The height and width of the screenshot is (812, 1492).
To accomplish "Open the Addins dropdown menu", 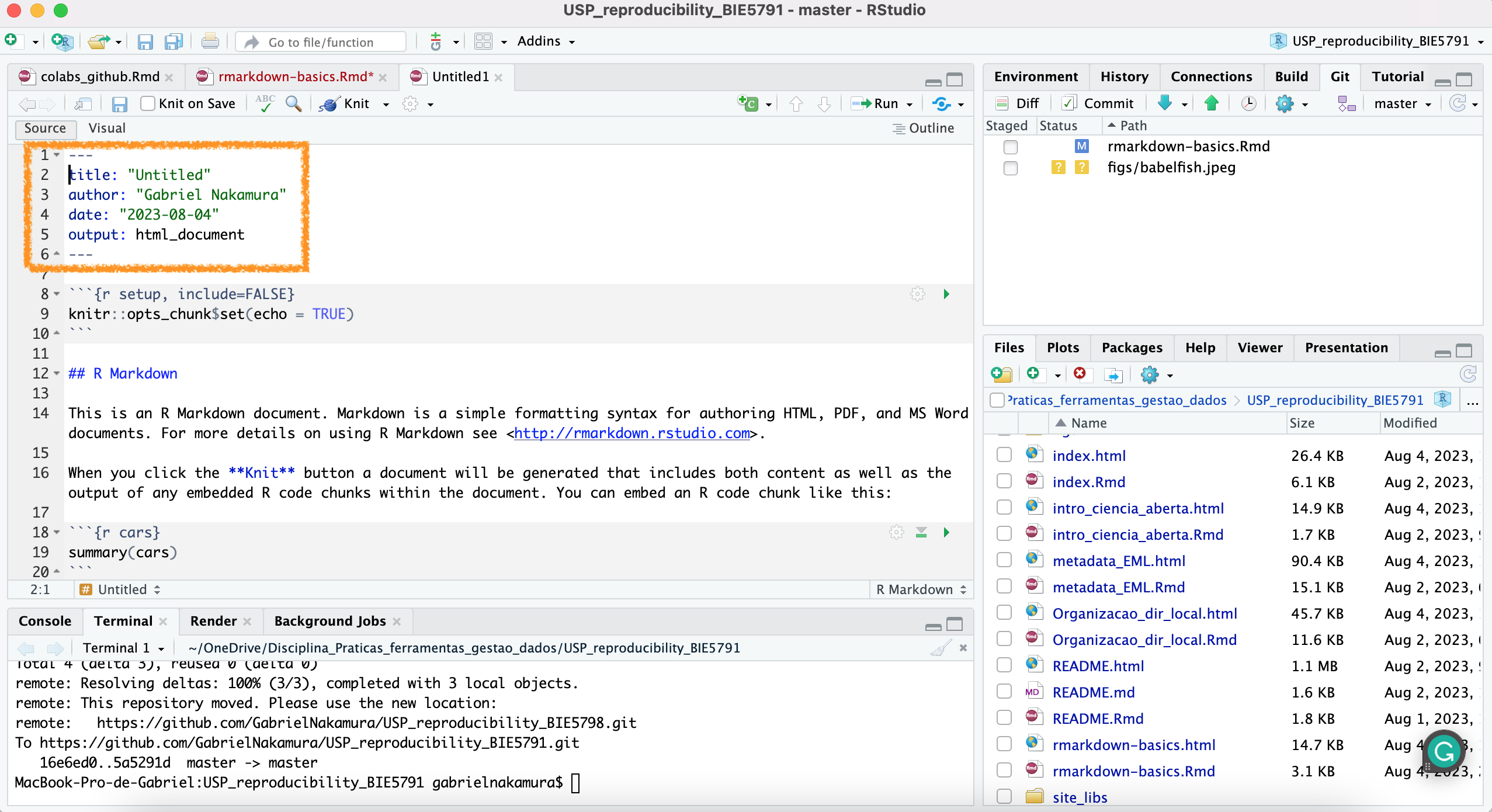I will (x=546, y=41).
